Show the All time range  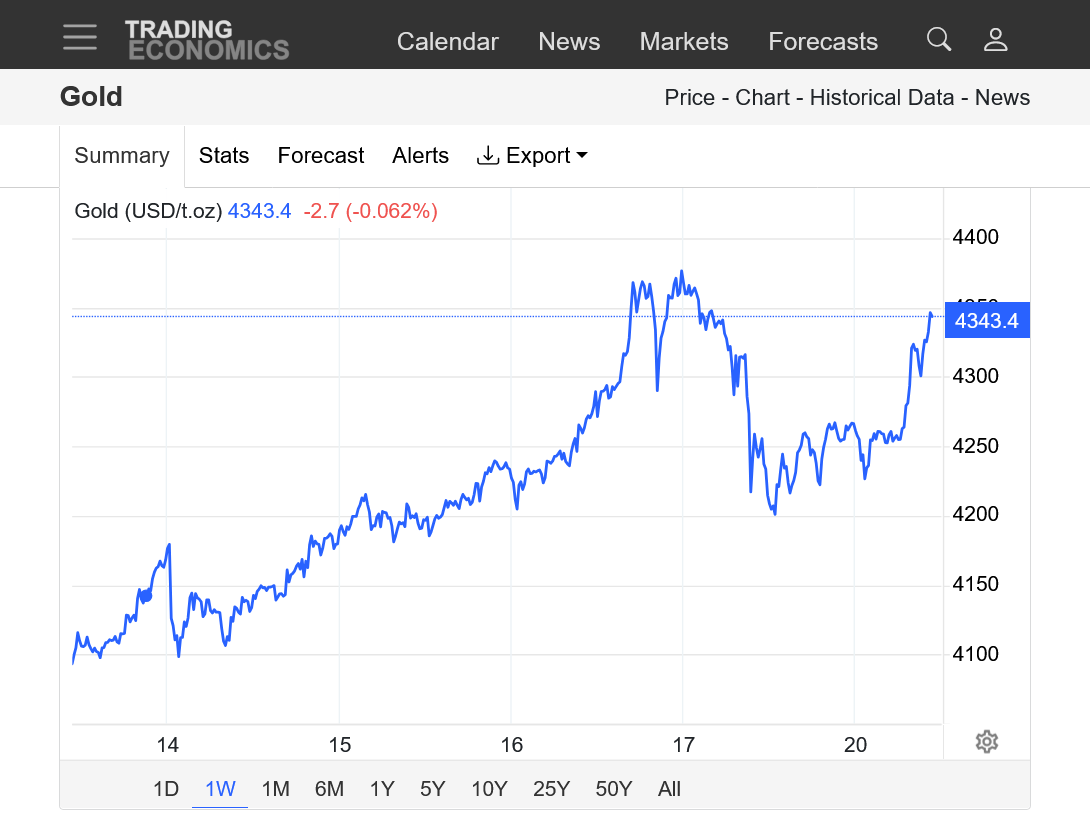tap(669, 789)
